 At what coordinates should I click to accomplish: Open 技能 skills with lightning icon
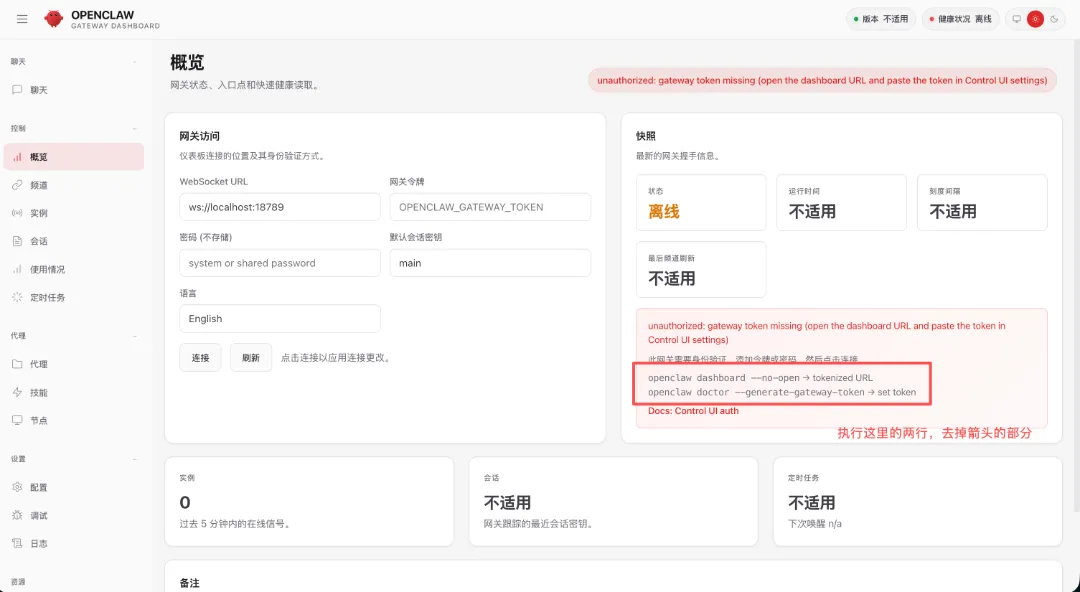[74, 392]
